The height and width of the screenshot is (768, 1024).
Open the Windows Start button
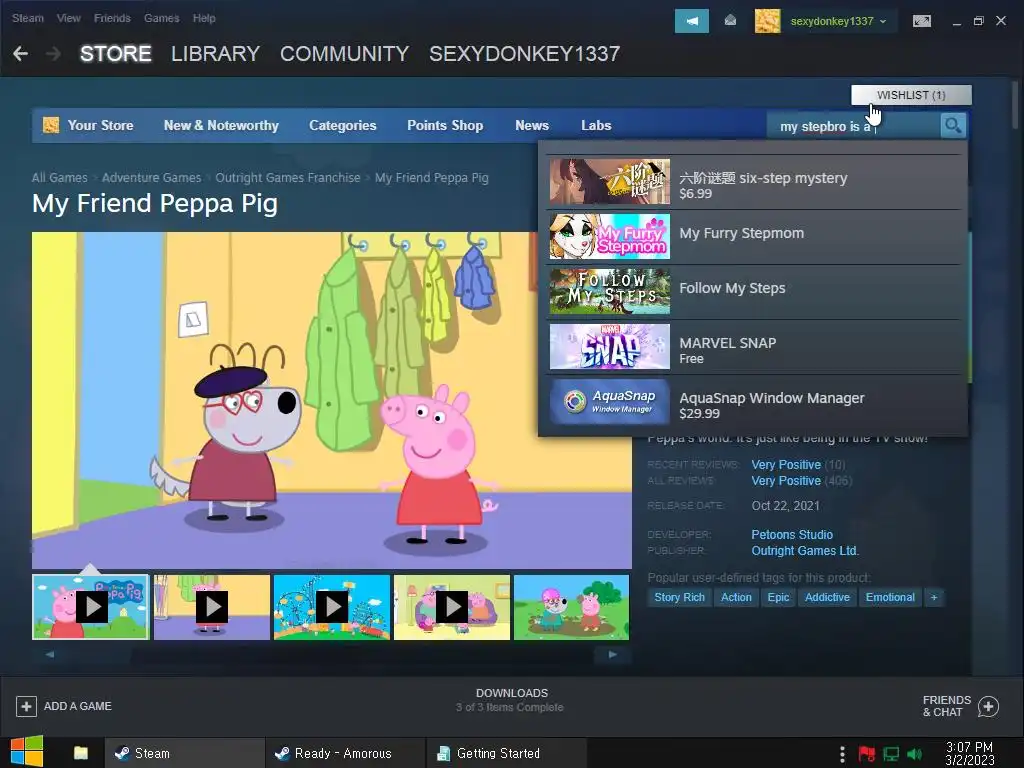[27, 752]
